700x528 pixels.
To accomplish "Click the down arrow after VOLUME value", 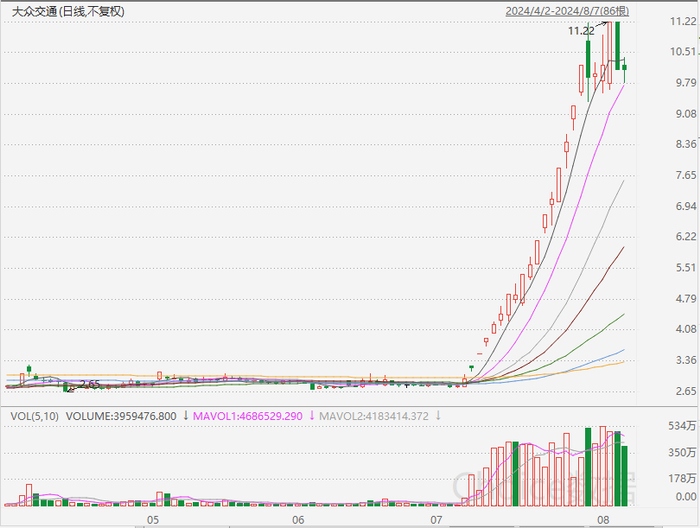I will click(186, 416).
